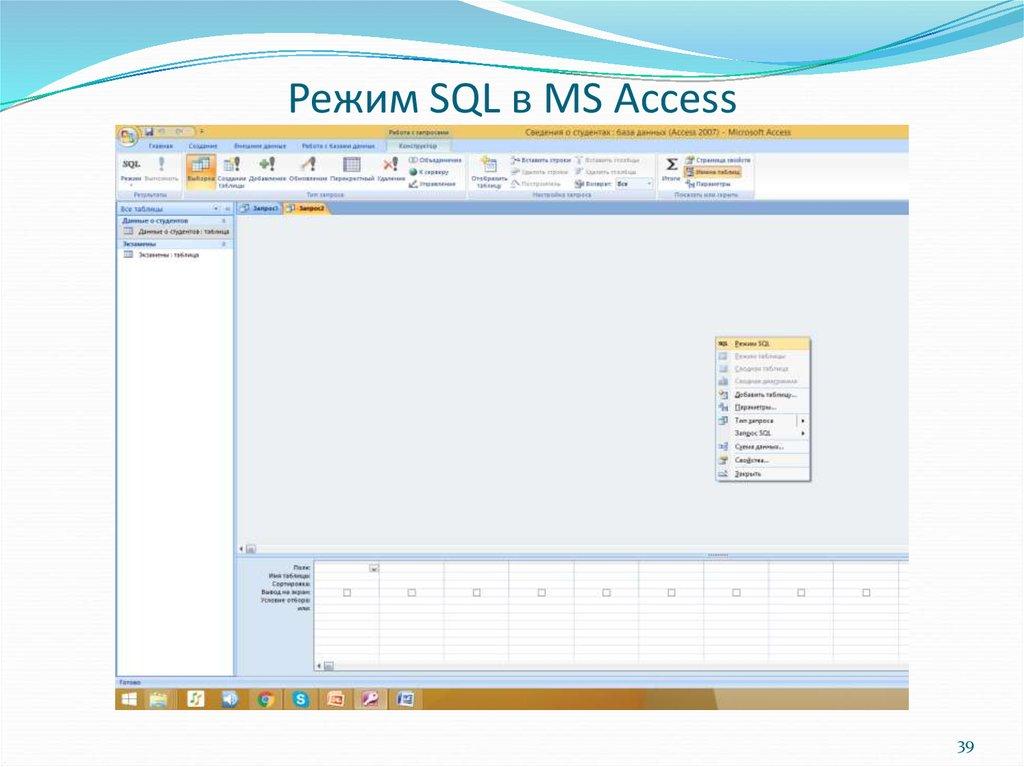Screen dimensions: 1024x767
Task: Collapse the Данные о студентах group
Action: [222, 219]
